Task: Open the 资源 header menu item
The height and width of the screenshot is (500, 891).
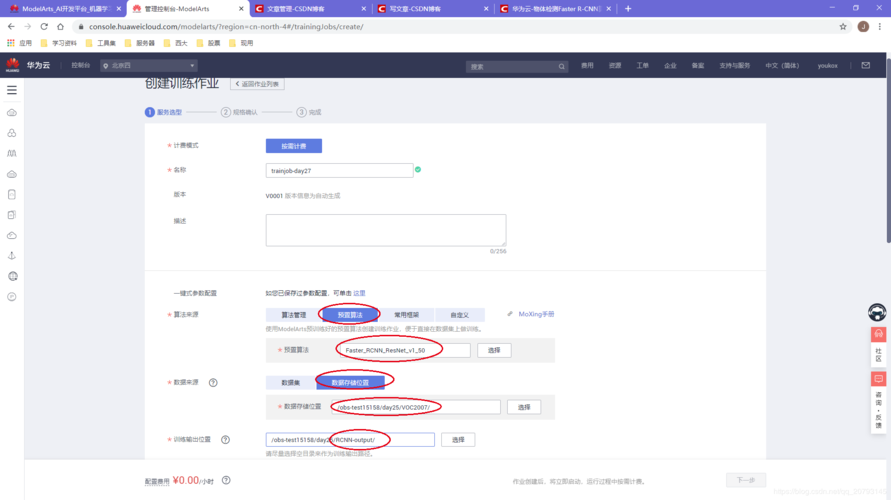Action: tap(615, 65)
